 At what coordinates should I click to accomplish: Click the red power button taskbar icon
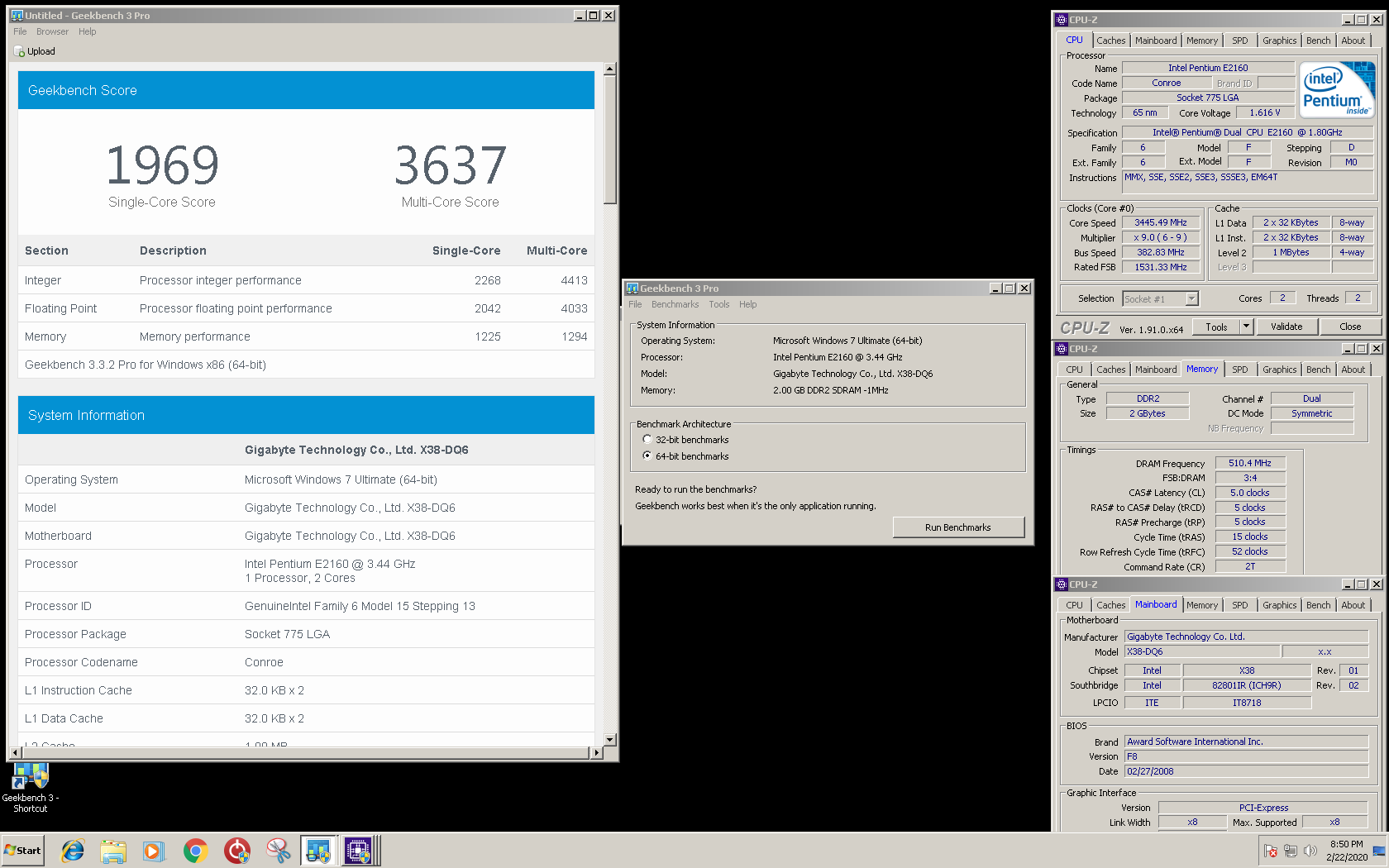(x=236, y=851)
